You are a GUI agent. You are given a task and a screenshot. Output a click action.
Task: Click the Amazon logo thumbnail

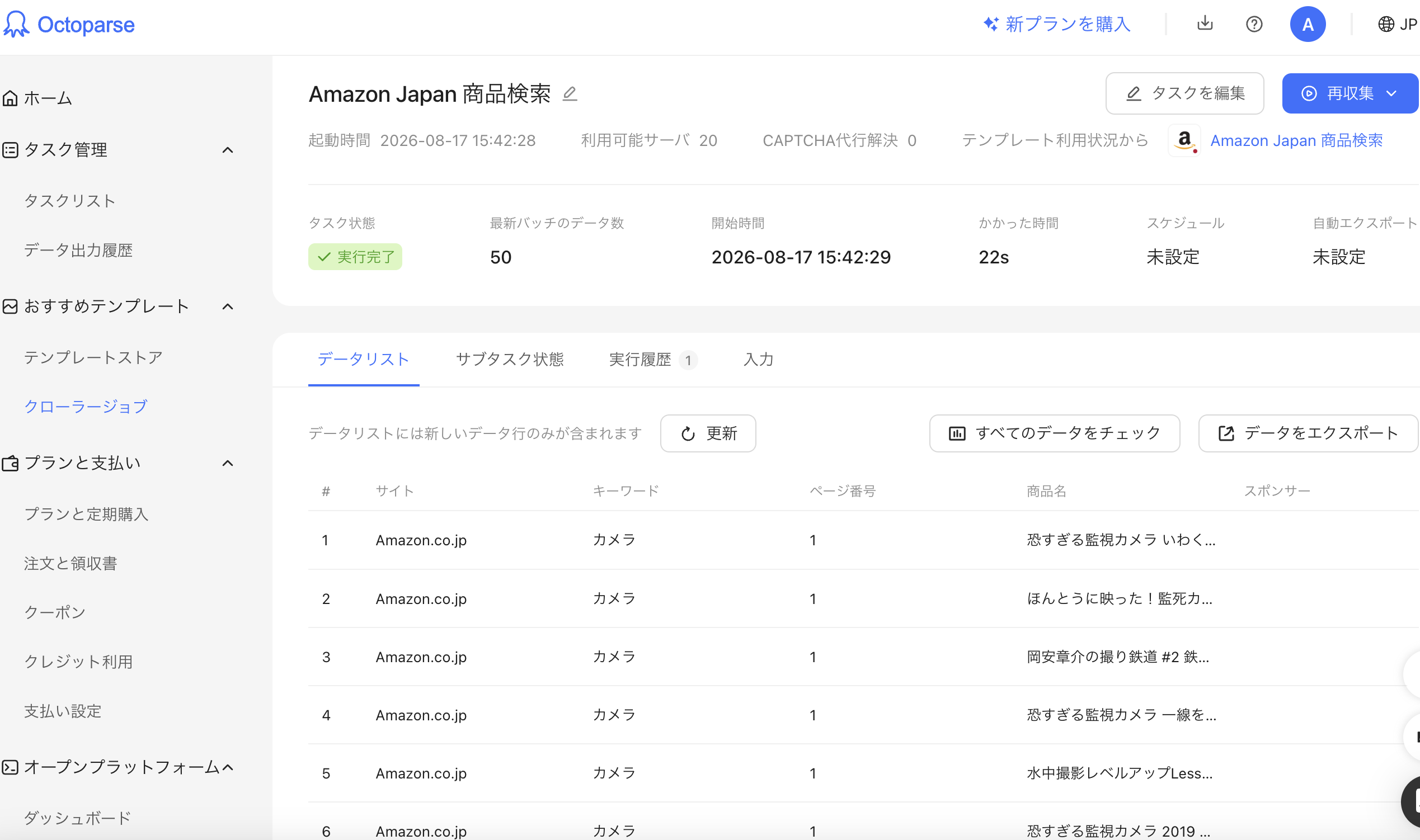point(1184,140)
